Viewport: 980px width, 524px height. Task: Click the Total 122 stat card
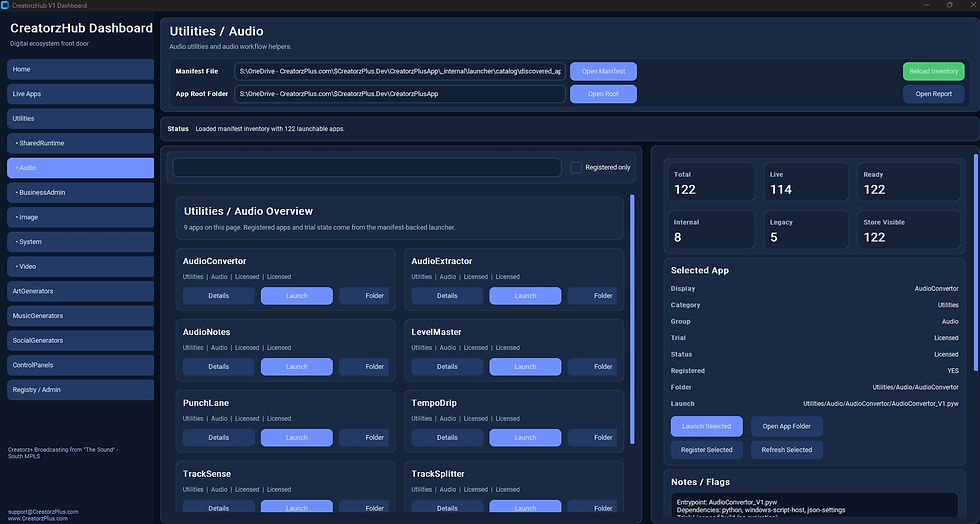click(711, 183)
